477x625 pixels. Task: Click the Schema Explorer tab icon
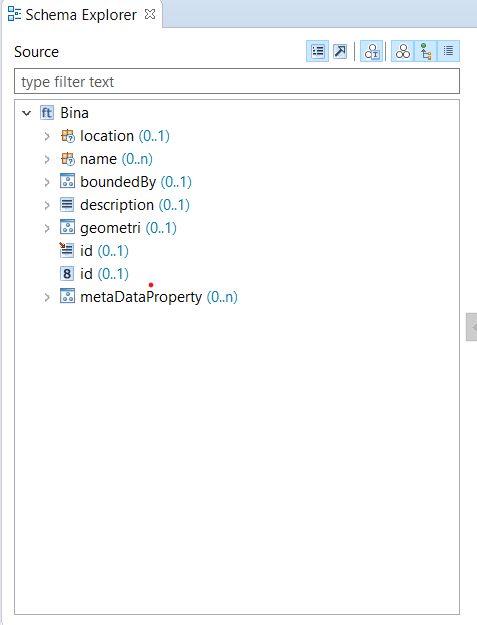14,14
